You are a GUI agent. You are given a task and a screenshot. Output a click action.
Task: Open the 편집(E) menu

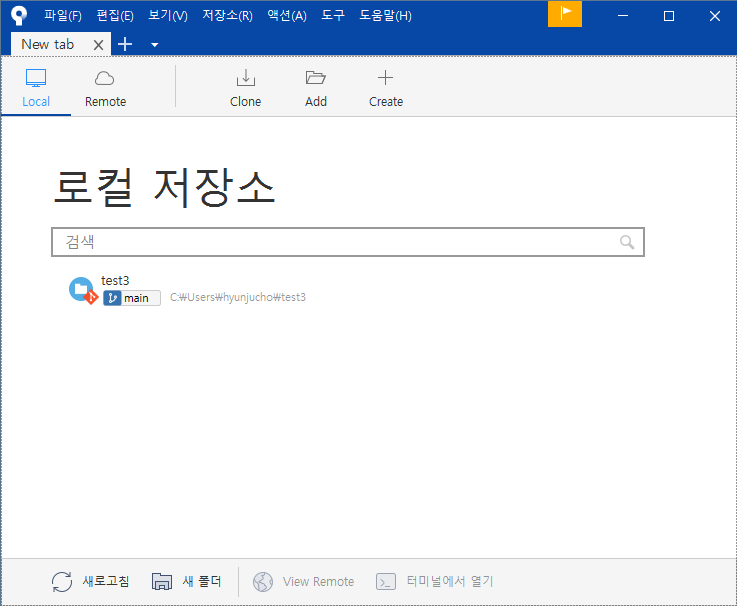pyautogui.click(x=115, y=16)
